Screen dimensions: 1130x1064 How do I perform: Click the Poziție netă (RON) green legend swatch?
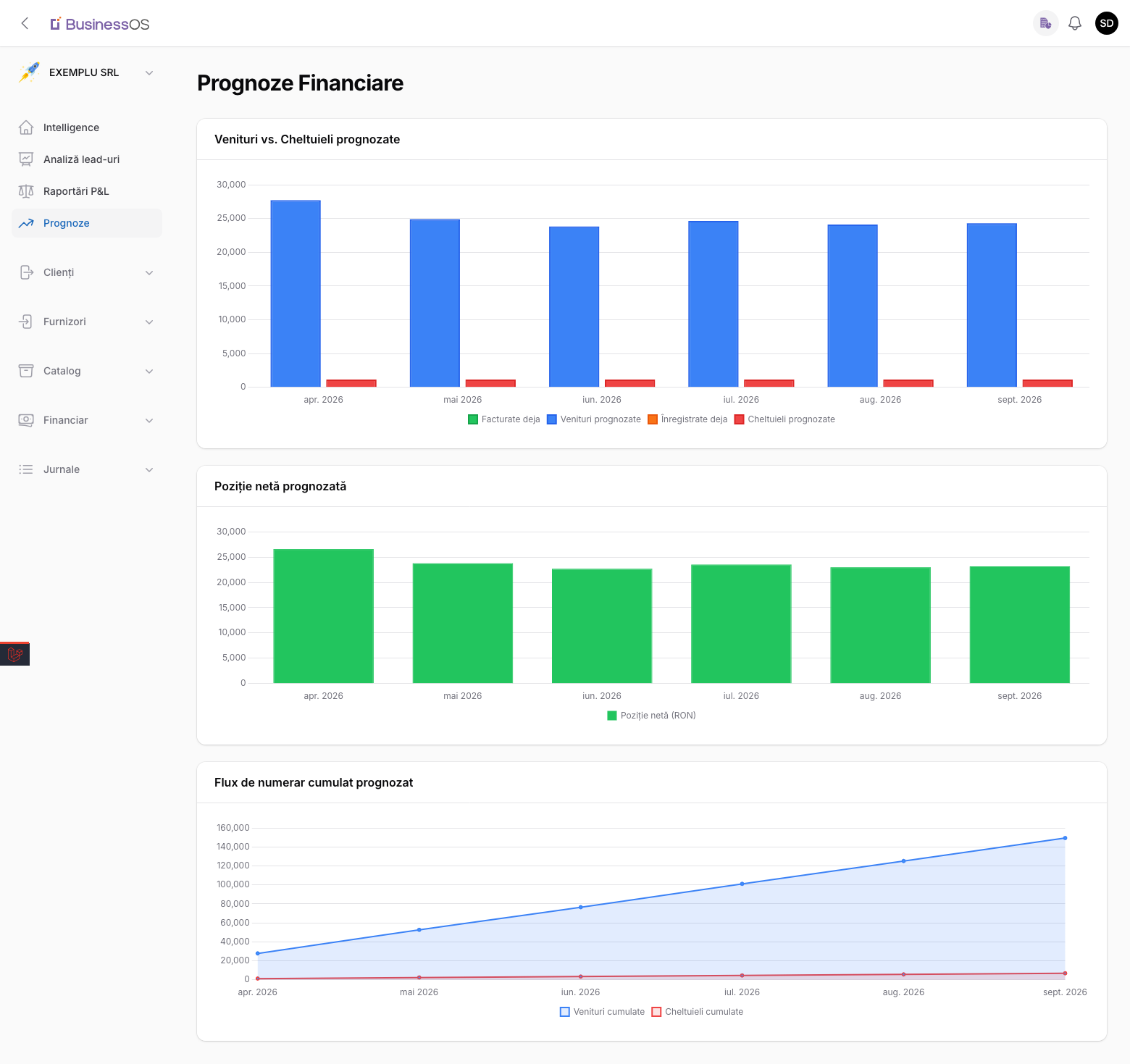click(x=612, y=716)
